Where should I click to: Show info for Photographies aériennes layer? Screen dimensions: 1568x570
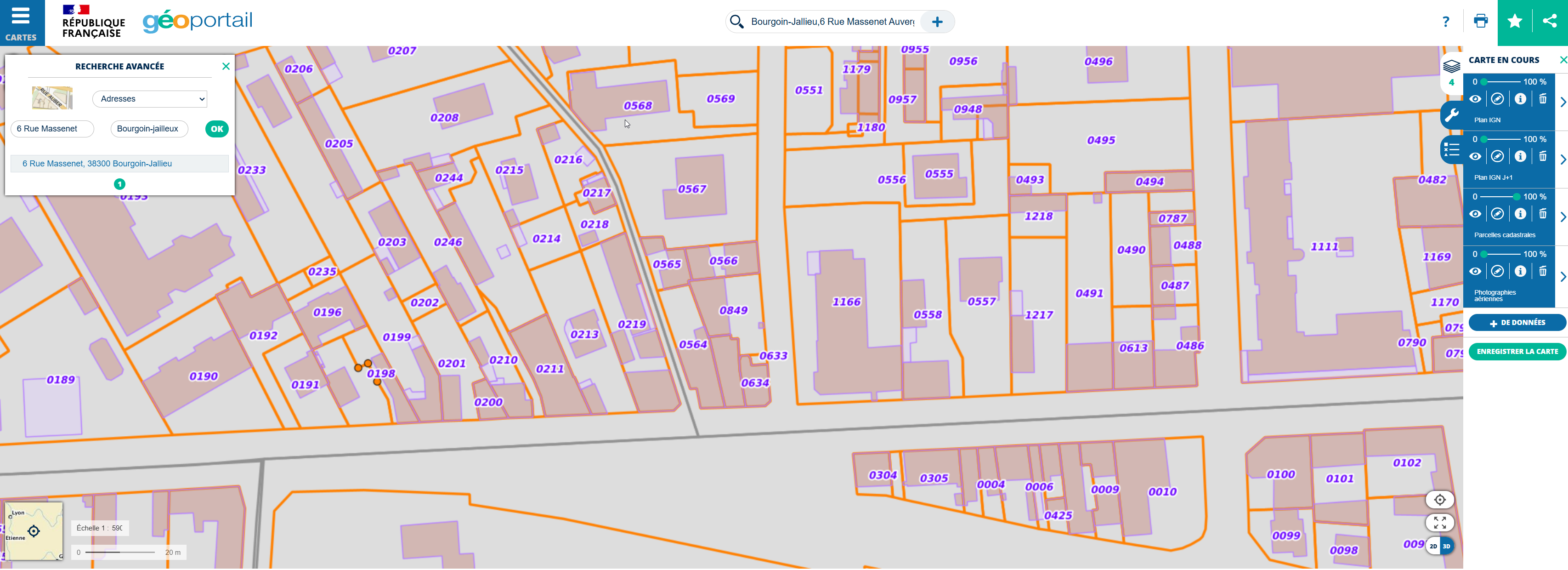pos(1520,271)
